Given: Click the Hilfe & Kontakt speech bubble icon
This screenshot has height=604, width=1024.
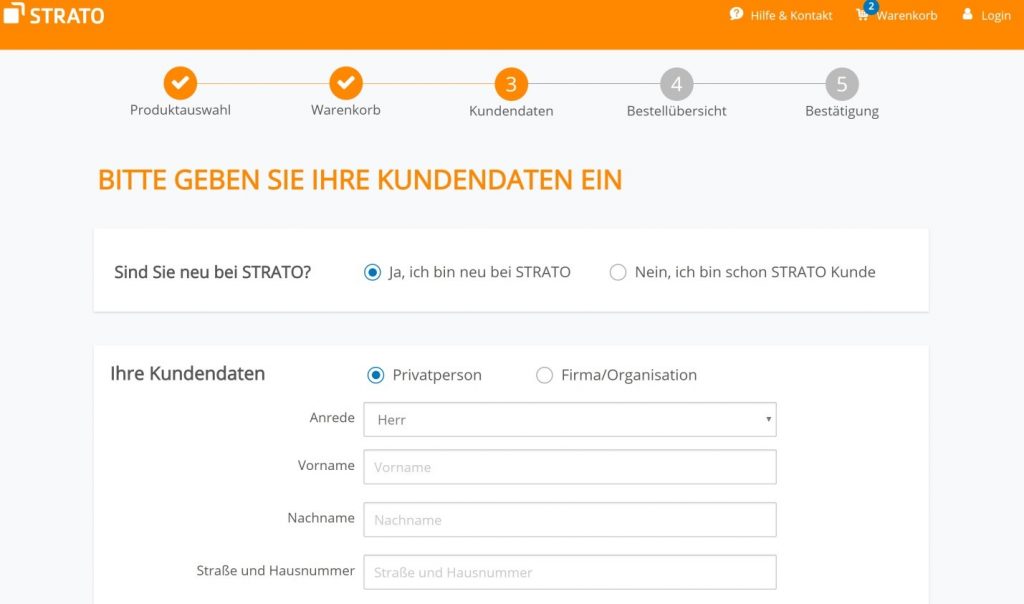Looking at the screenshot, I should click(x=736, y=14).
